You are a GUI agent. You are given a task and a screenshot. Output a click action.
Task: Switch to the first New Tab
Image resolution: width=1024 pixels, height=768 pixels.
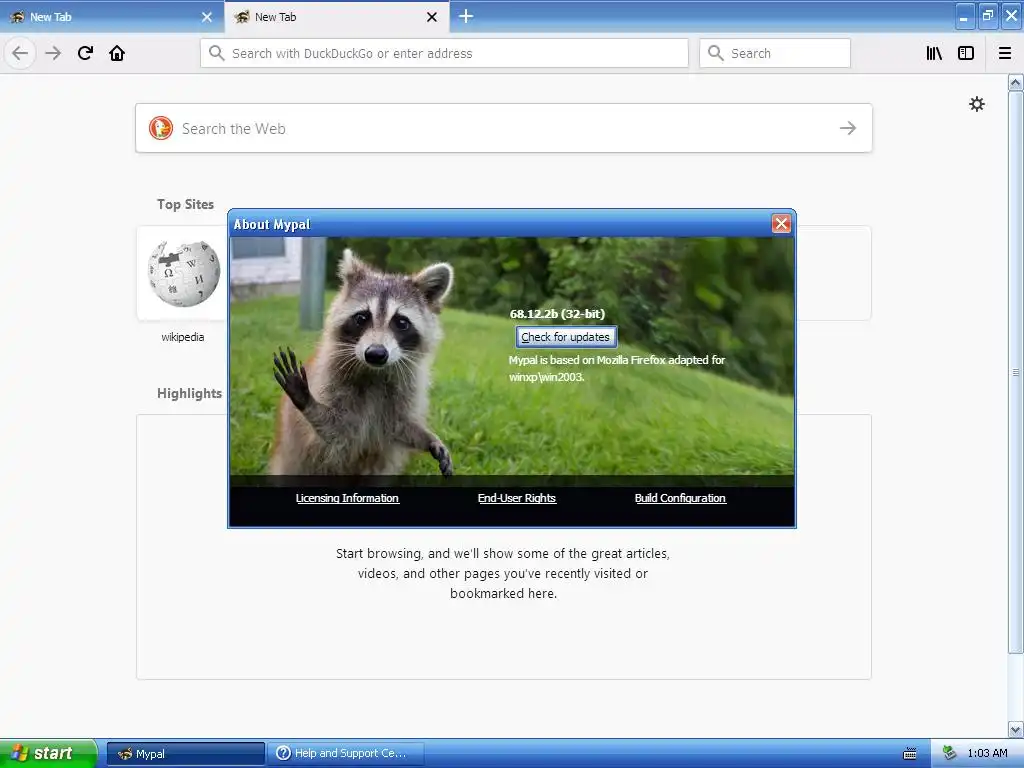coord(112,17)
